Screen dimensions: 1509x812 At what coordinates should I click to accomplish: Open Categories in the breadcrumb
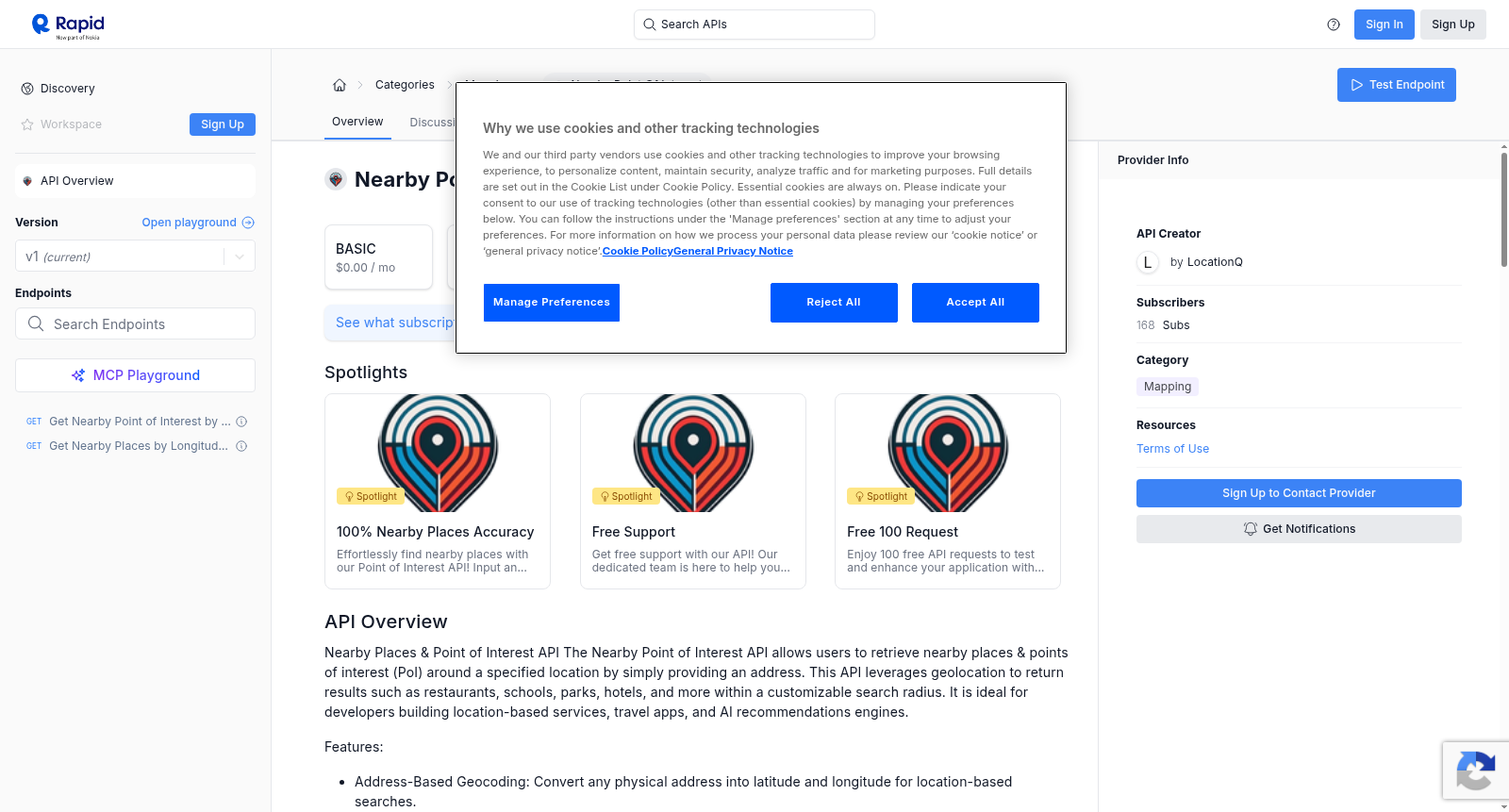(405, 85)
